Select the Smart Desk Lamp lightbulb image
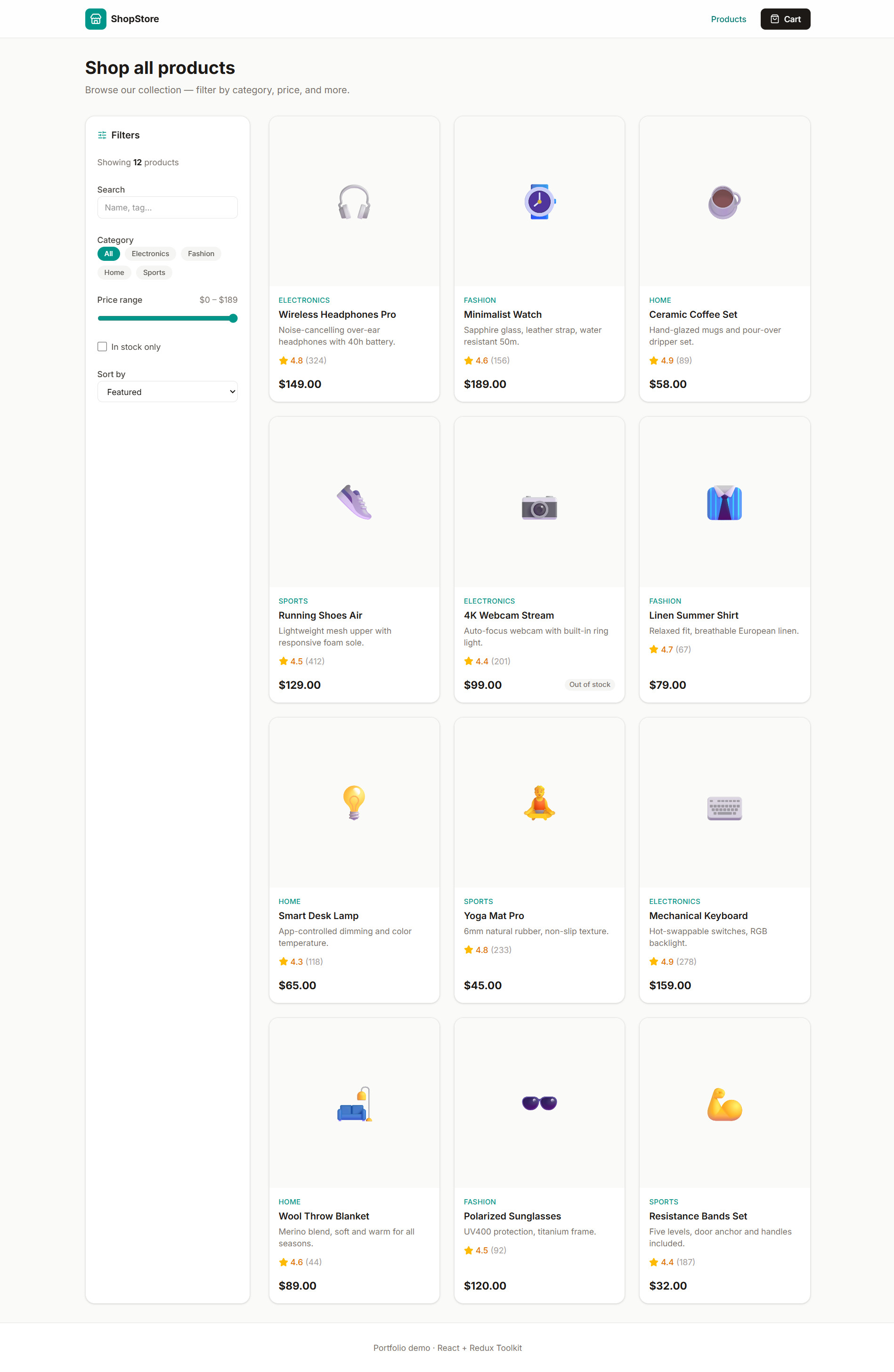The image size is (894, 1372). 354,802
